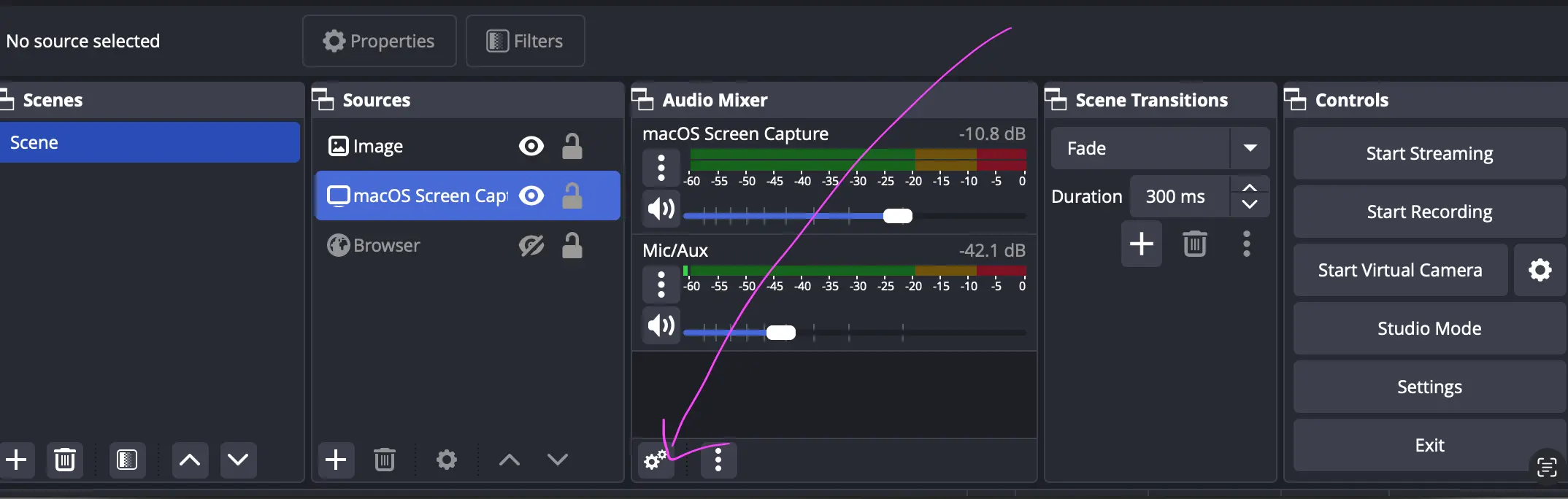This screenshot has width=1568, height=499.
Task: Add a new source with plus icon
Action: pyautogui.click(x=336, y=460)
